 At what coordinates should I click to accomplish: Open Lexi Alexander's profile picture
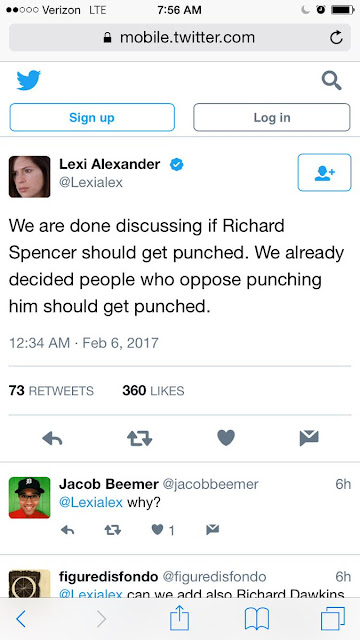coord(29,177)
